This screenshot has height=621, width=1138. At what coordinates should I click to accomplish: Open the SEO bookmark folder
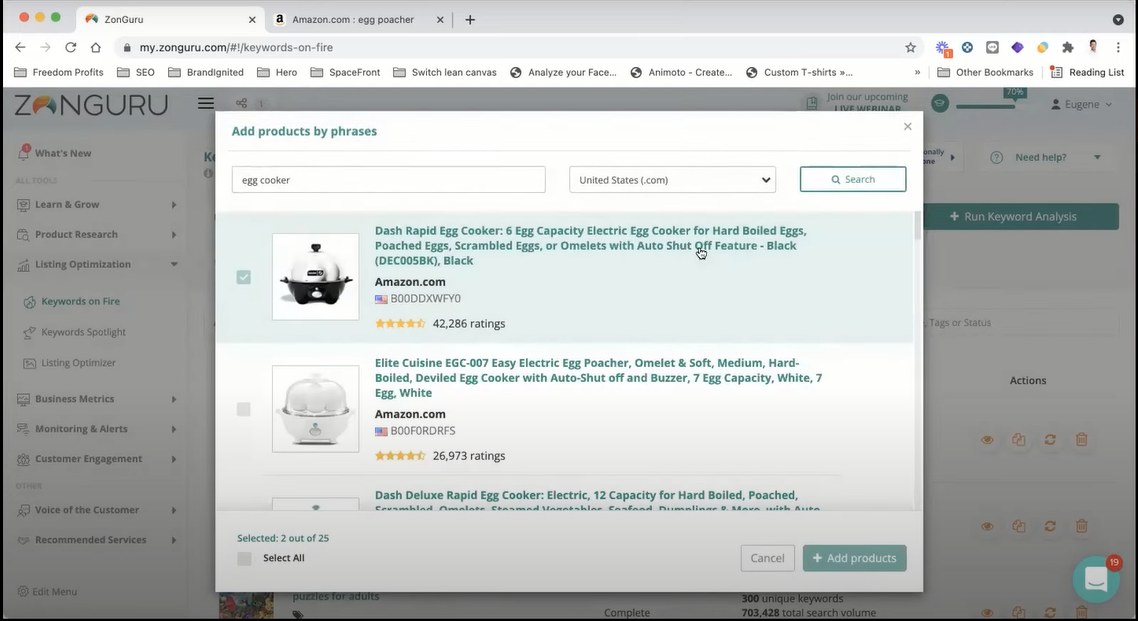(x=136, y=72)
